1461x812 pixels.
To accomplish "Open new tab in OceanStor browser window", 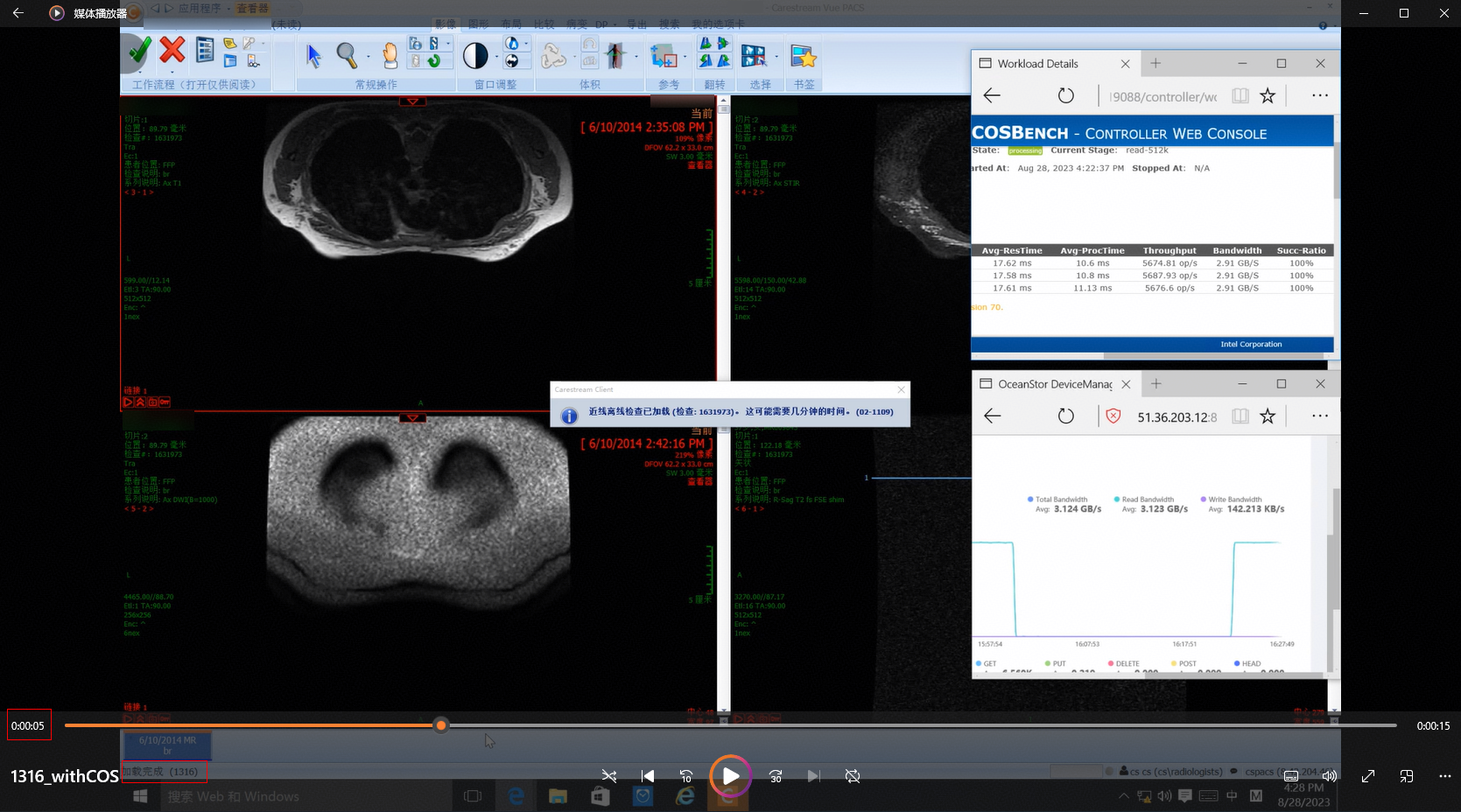I will point(1156,383).
